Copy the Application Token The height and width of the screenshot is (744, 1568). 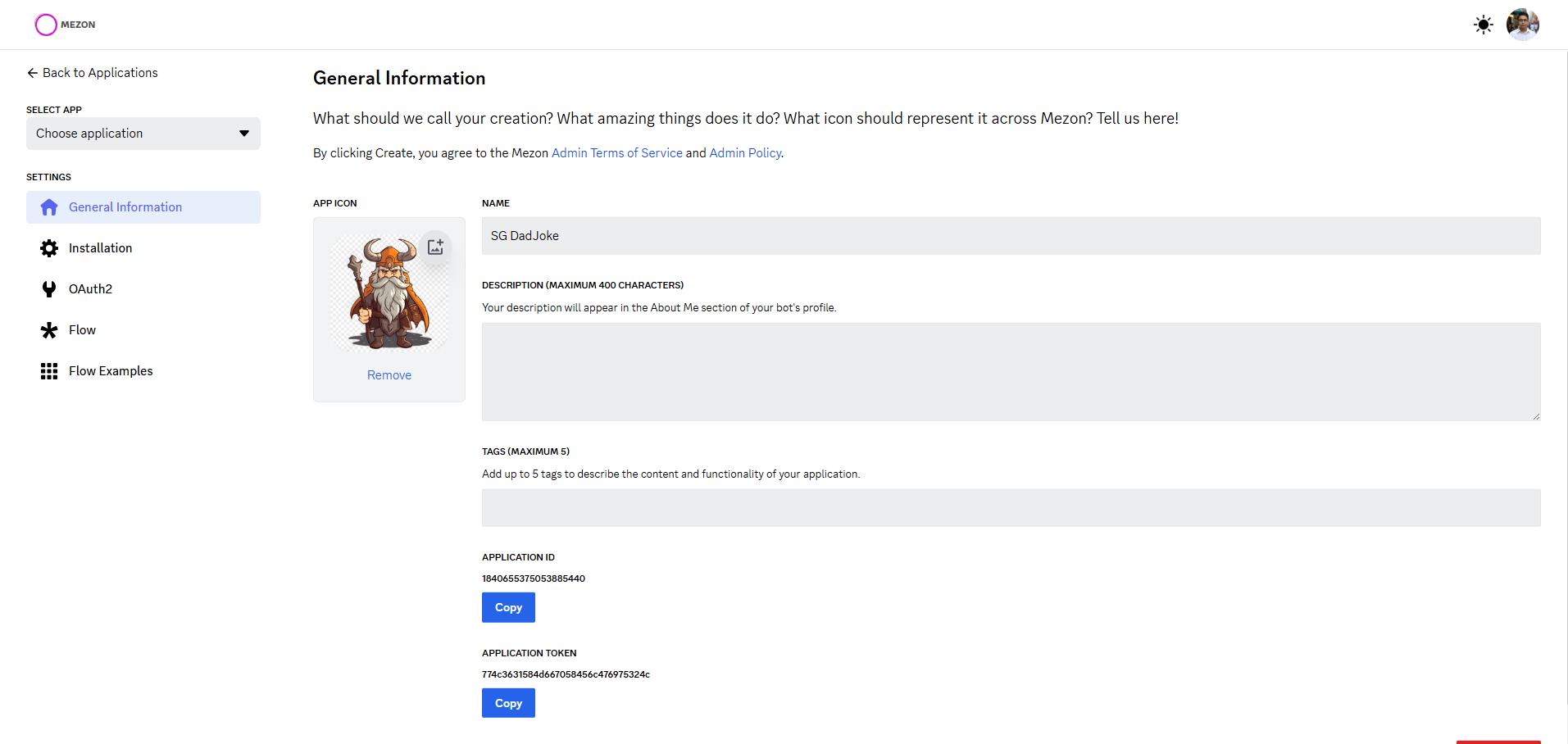[x=508, y=703]
